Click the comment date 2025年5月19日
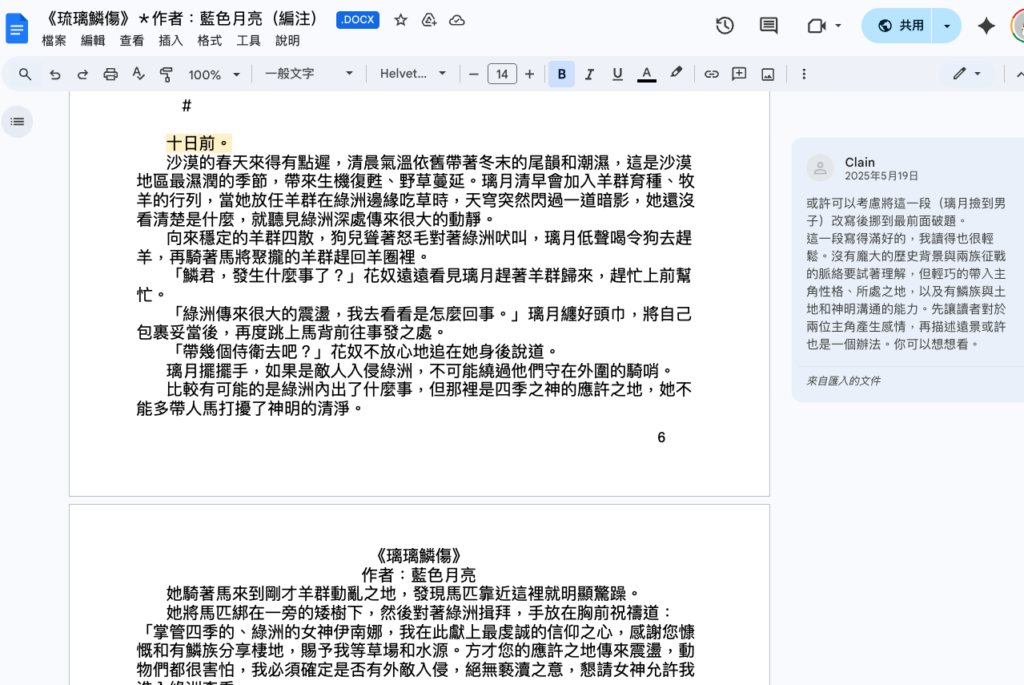Screen dimensions: 1024x685 coord(881,176)
